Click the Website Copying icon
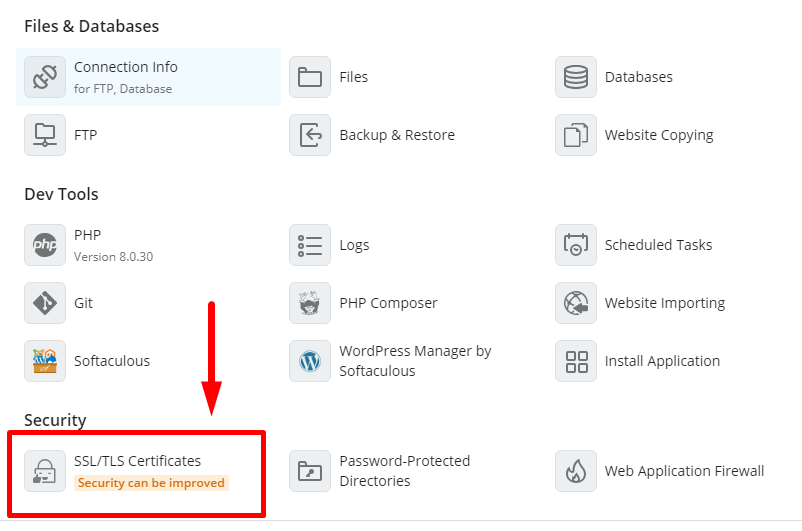The width and height of the screenshot is (802, 531). pyautogui.click(x=576, y=135)
